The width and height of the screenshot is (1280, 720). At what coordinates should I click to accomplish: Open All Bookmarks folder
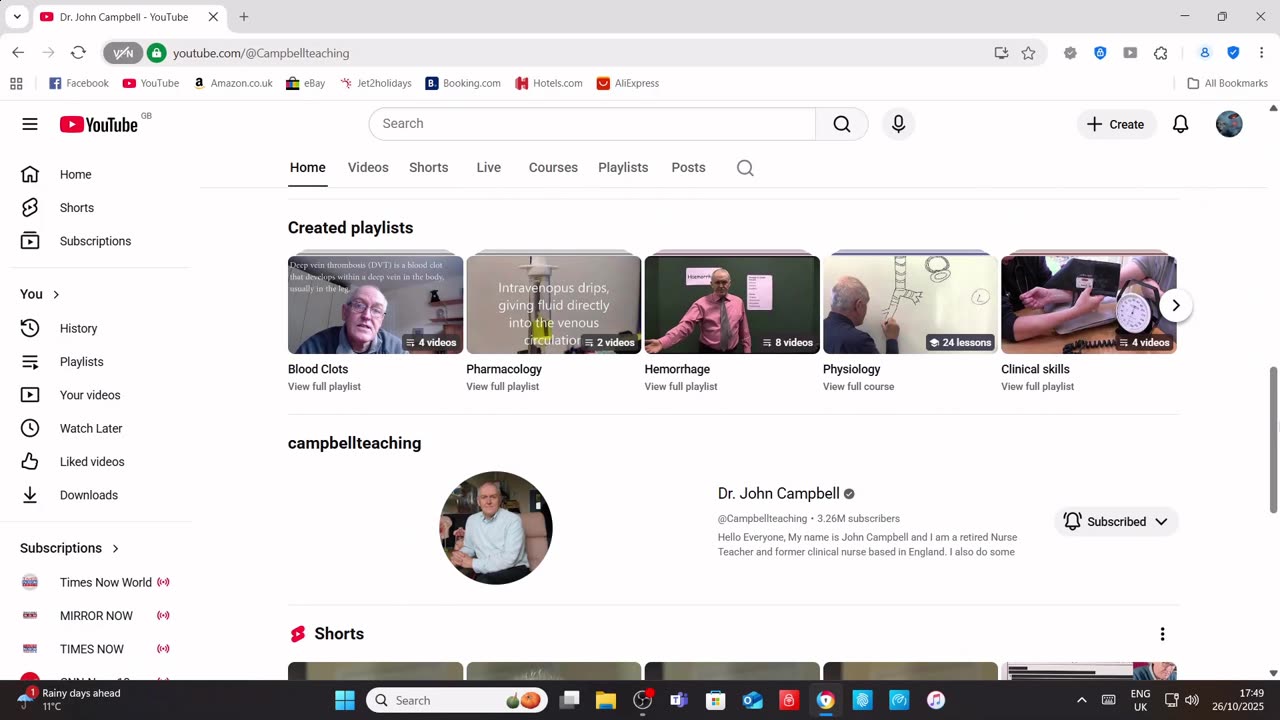1227,83
